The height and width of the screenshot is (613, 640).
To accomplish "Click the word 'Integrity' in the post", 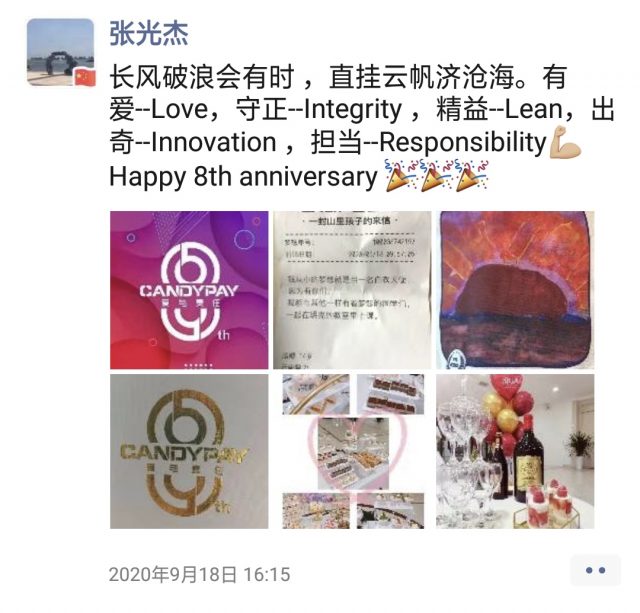I will pos(353,110).
